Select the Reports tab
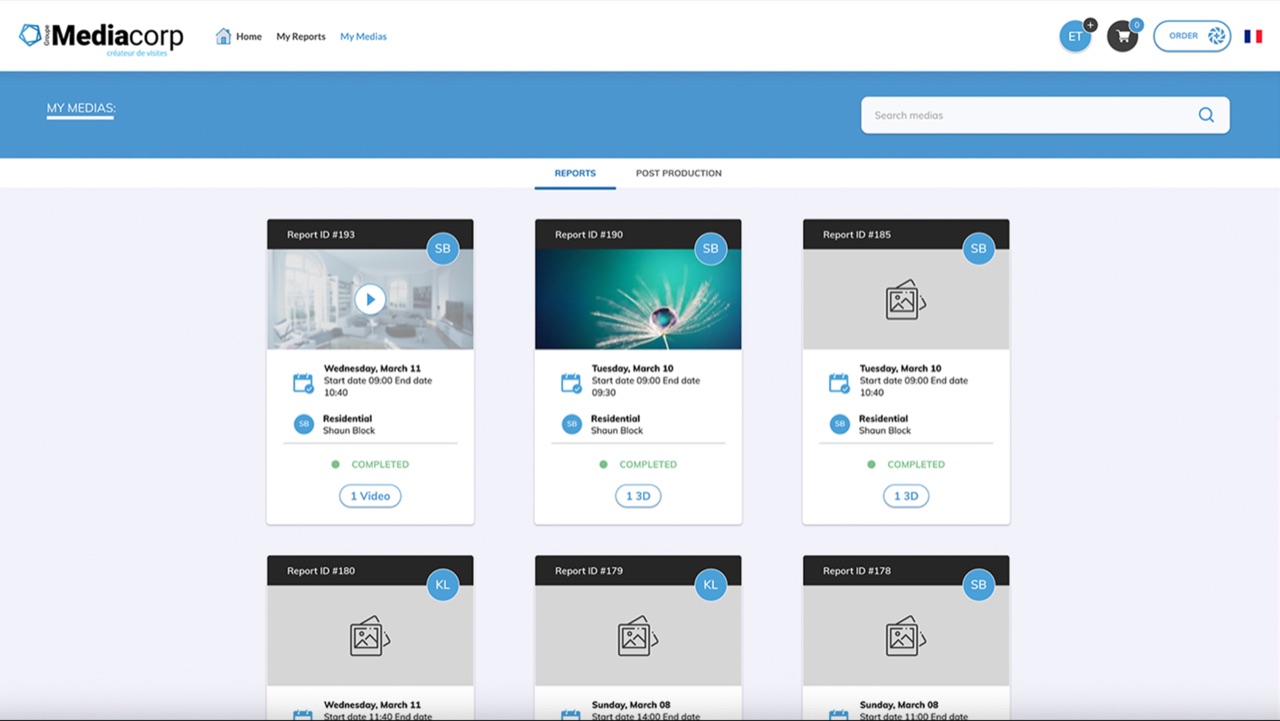 click(x=575, y=173)
